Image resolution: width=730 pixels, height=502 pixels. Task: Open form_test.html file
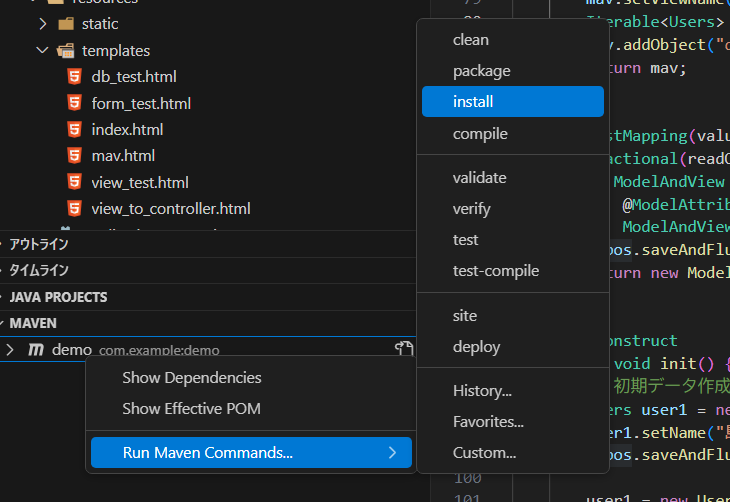point(140,103)
